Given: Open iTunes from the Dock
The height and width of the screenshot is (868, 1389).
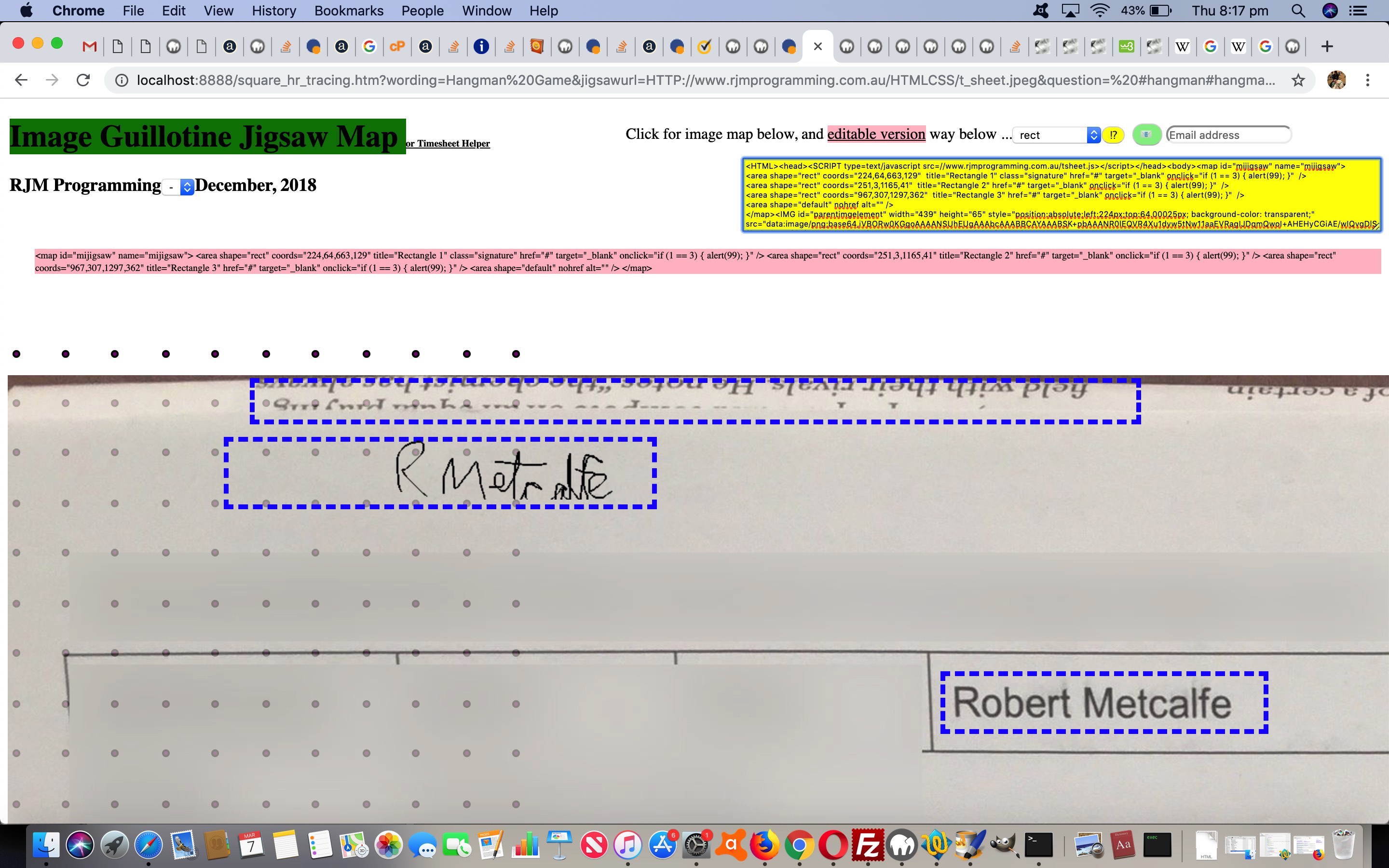Looking at the screenshot, I should (627, 844).
